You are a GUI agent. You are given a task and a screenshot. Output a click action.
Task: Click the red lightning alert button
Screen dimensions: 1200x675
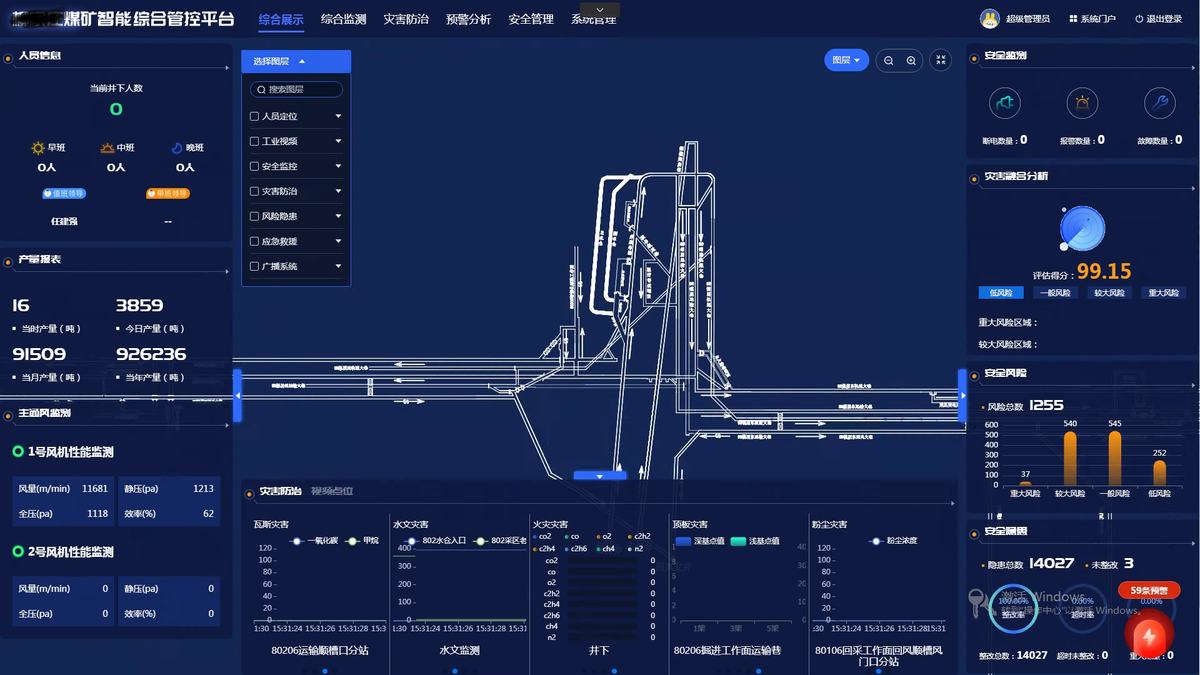1149,635
